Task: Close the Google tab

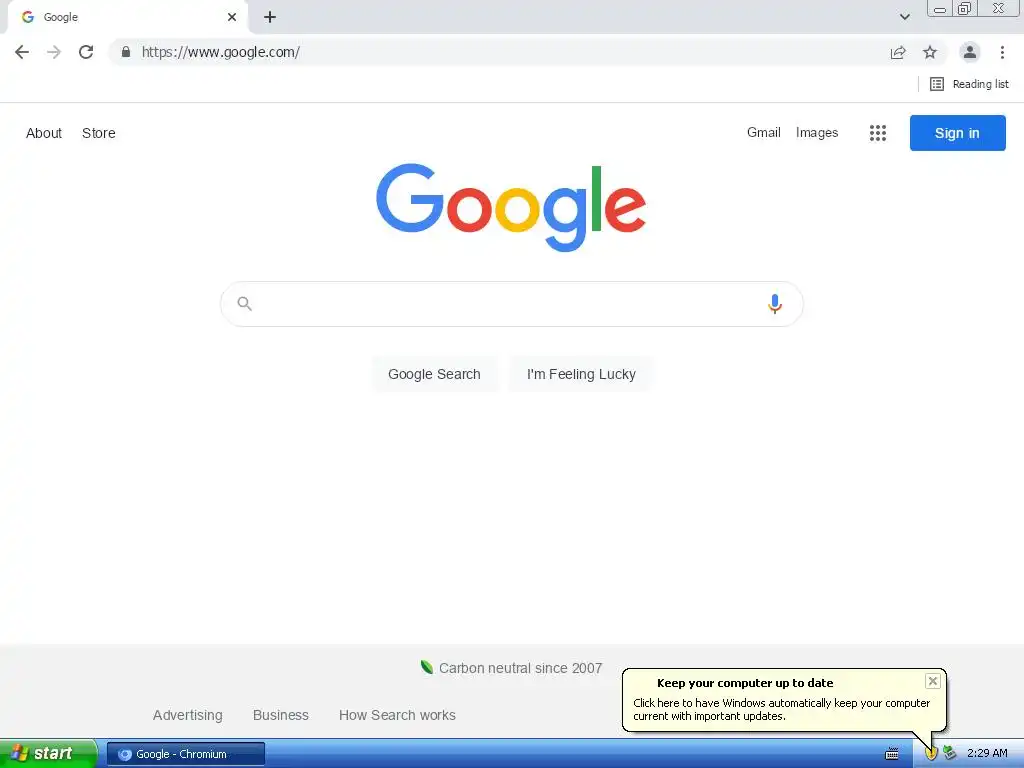Action: (x=232, y=17)
